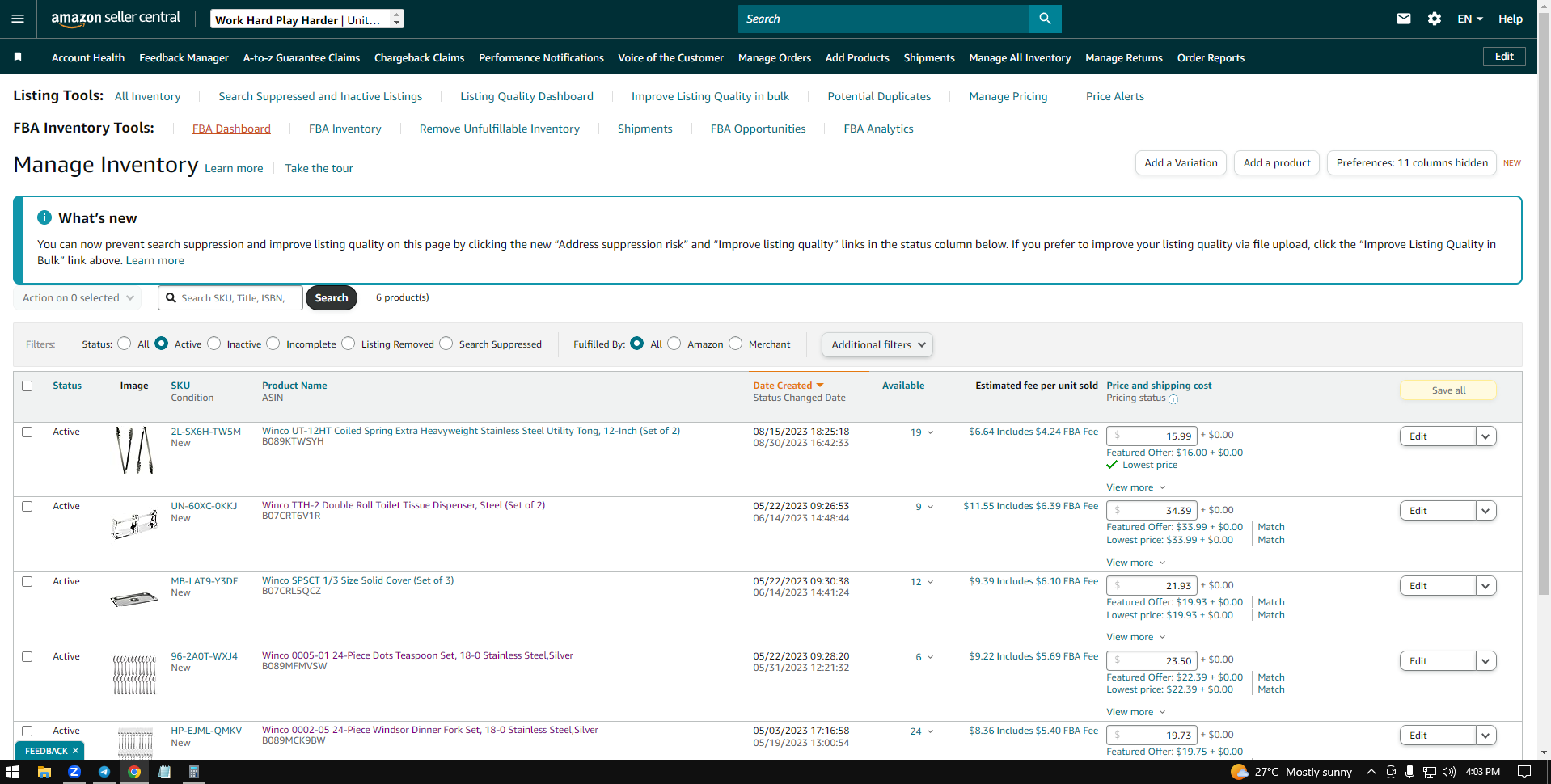Go to Manage Pricing listing tool
Image resolution: width=1551 pixels, height=784 pixels.
click(1008, 96)
